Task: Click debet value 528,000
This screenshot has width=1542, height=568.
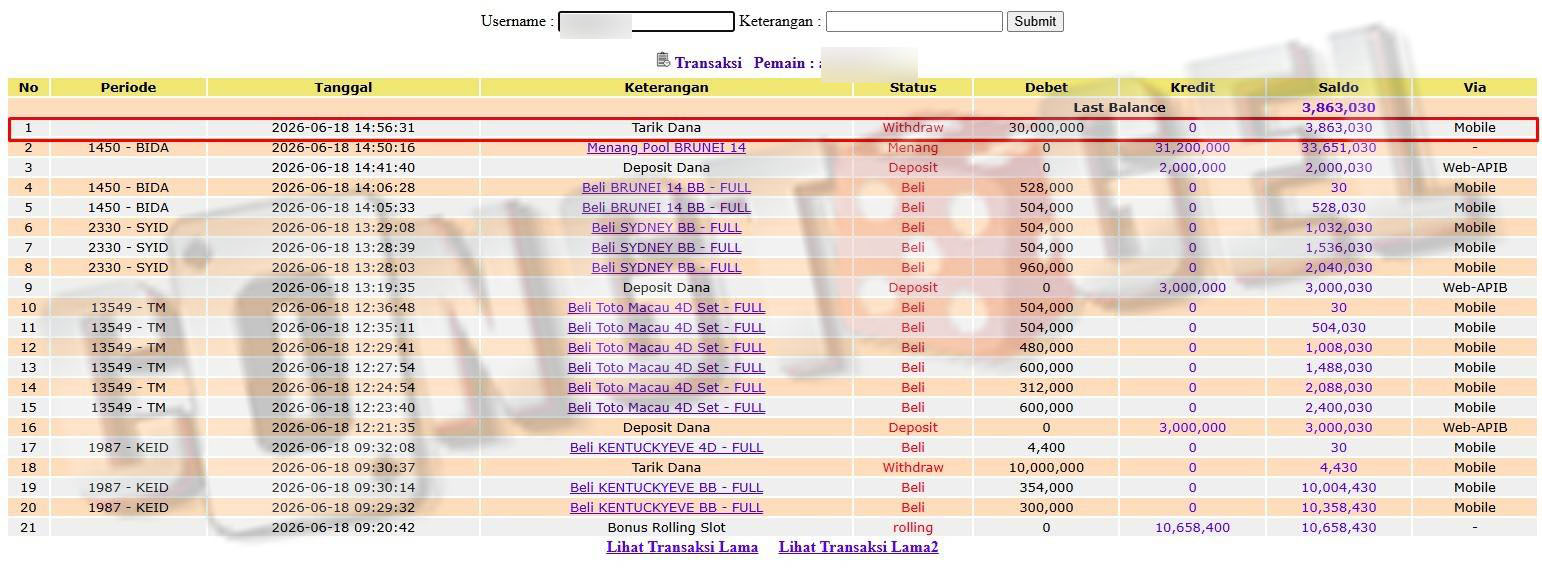Action: coord(1046,187)
